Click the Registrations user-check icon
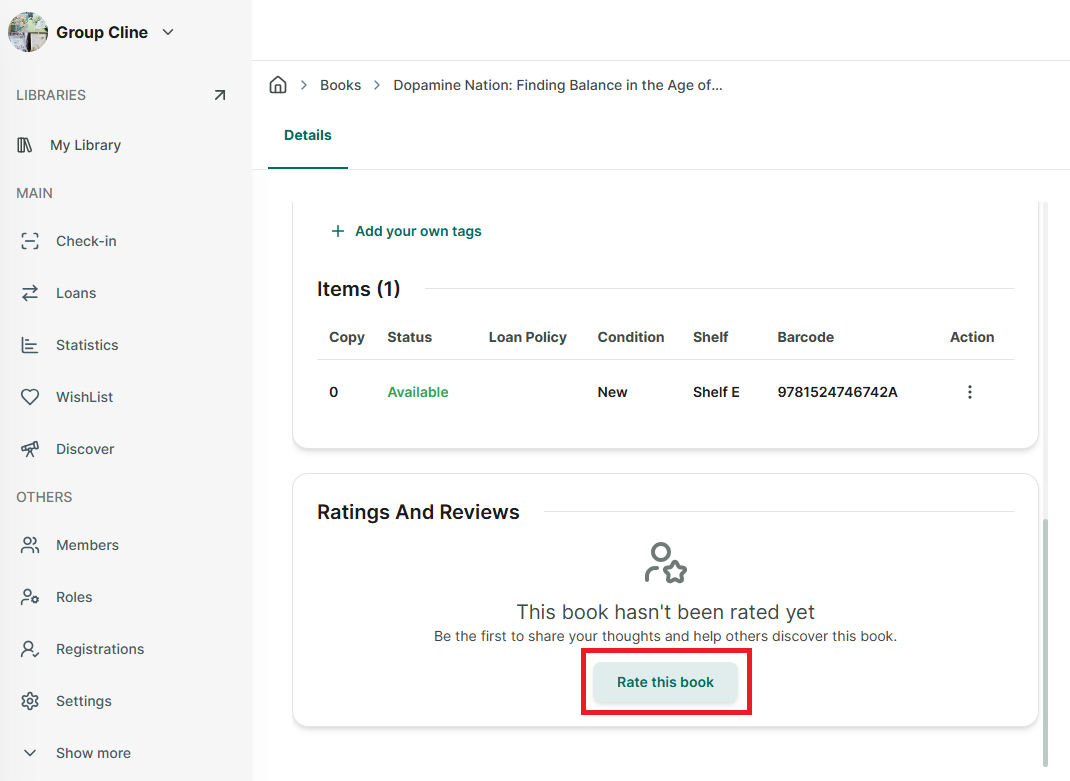Screen dimensions: 1070x781 [30, 649]
